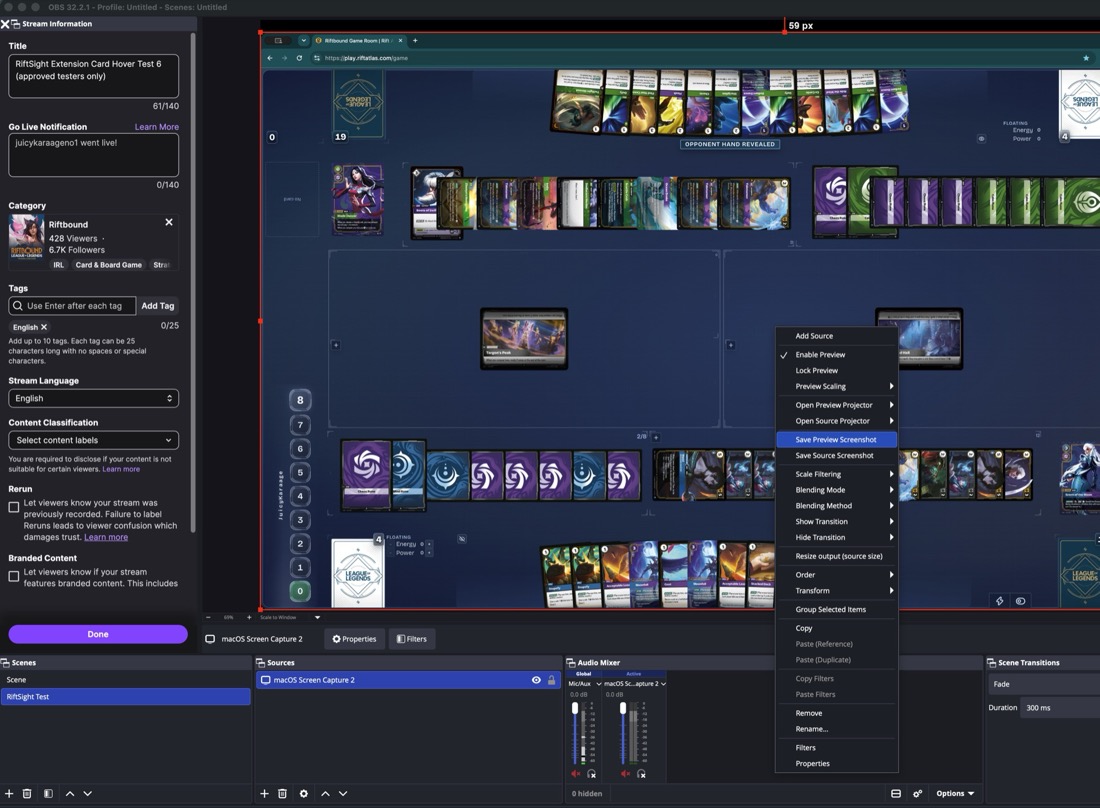This screenshot has height=808, width=1100.
Task: Choose Remove in context menu
Action: tap(836, 713)
